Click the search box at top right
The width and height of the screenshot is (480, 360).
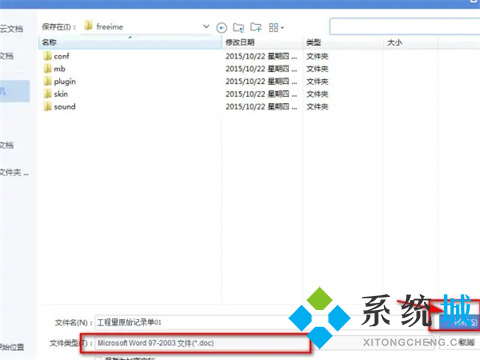(405, 27)
